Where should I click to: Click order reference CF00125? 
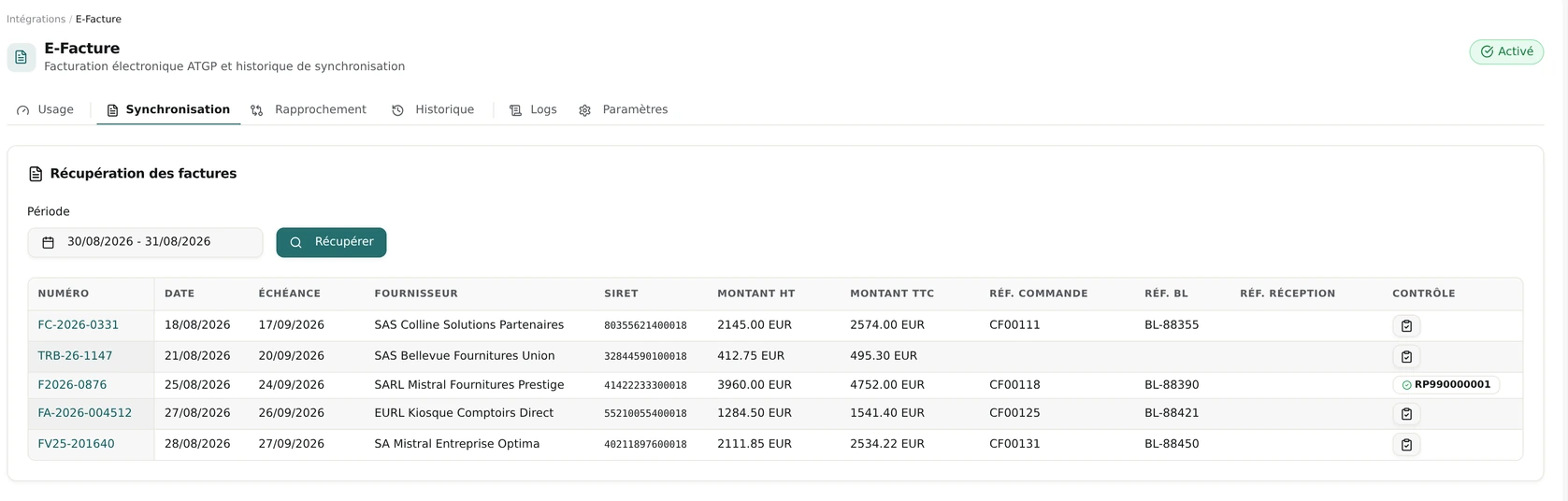(1014, 413)
